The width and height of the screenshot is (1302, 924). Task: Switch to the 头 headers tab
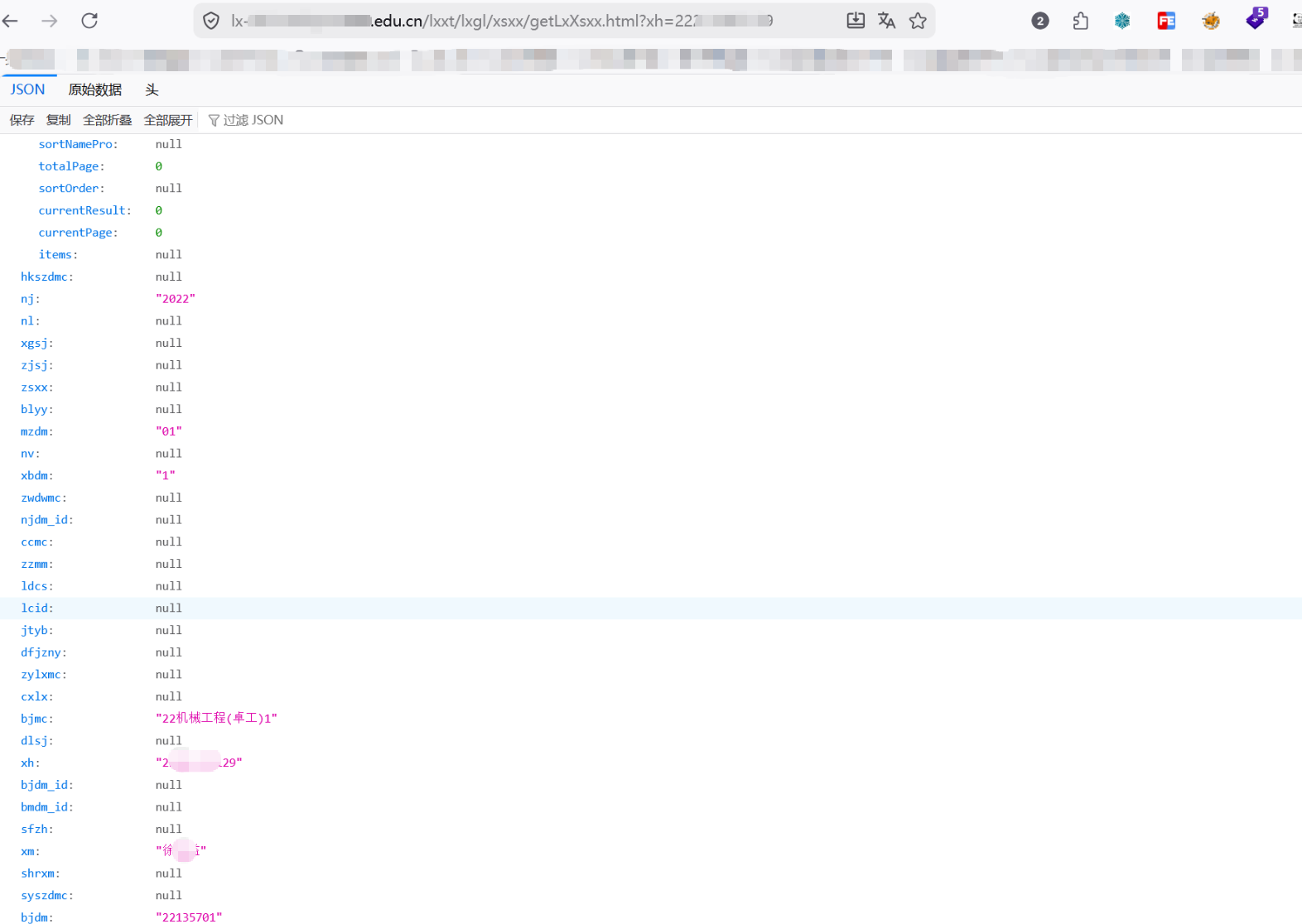pyautogui.click(x=152, y=89)
